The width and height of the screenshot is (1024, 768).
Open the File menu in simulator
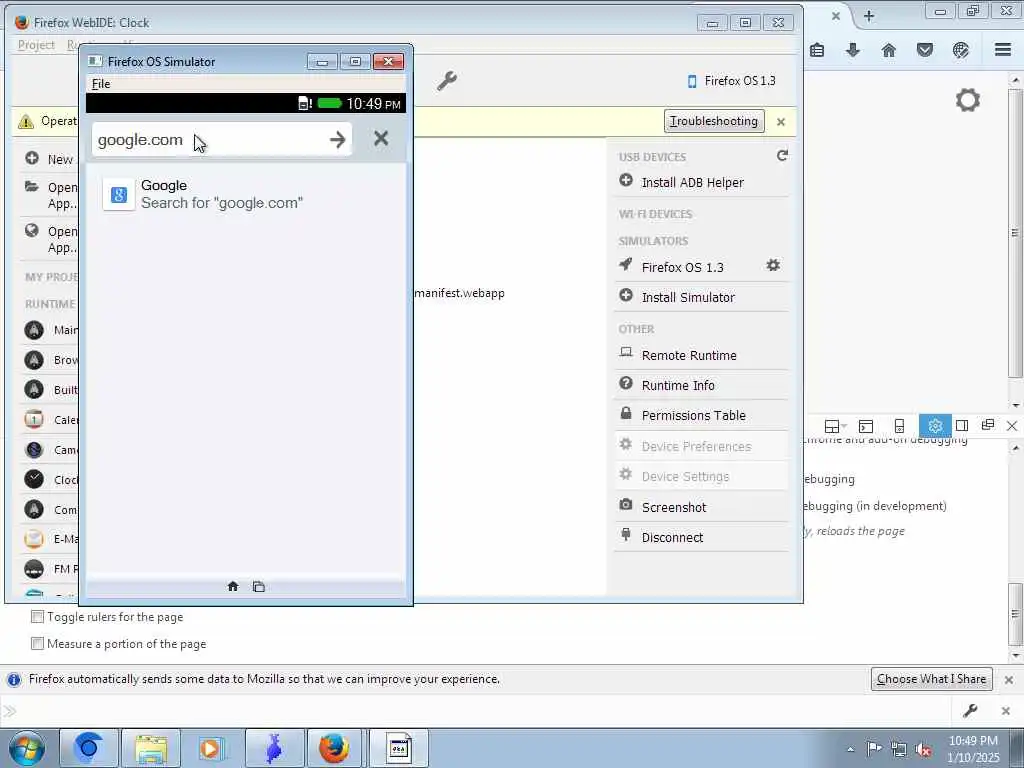101,84
